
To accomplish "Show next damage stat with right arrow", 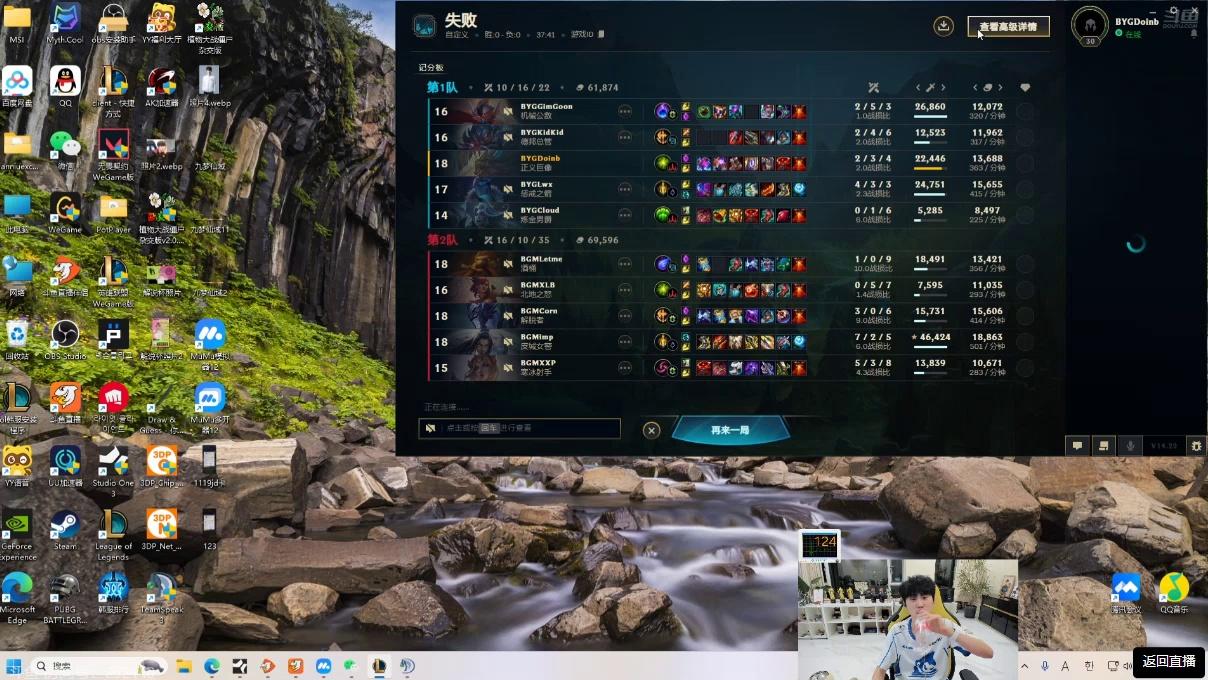I will click(942, 88).
